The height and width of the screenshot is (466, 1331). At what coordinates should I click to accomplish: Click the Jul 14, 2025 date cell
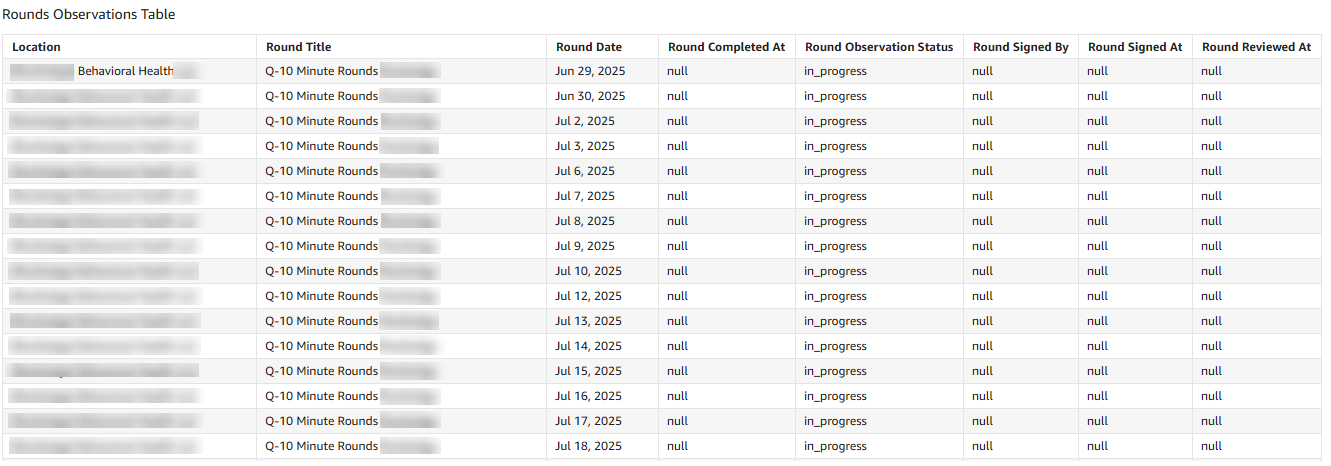pyautogui.click(x=588, y=346)
